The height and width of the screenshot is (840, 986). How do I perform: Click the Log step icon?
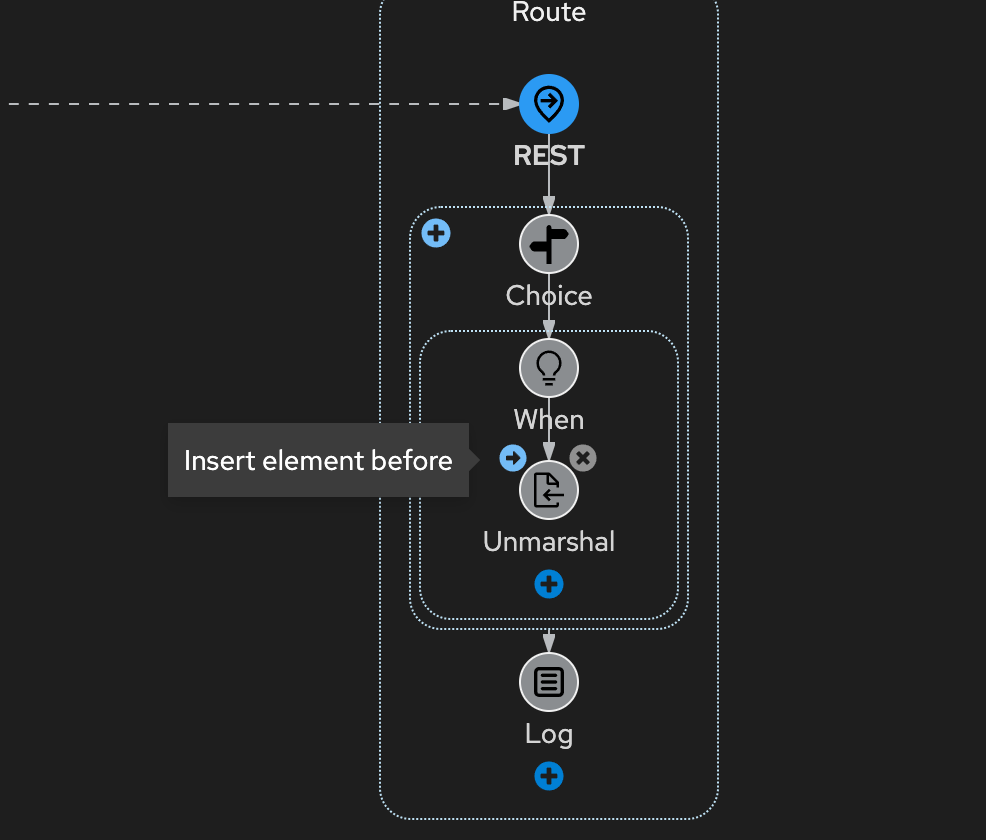click(549, 681)
